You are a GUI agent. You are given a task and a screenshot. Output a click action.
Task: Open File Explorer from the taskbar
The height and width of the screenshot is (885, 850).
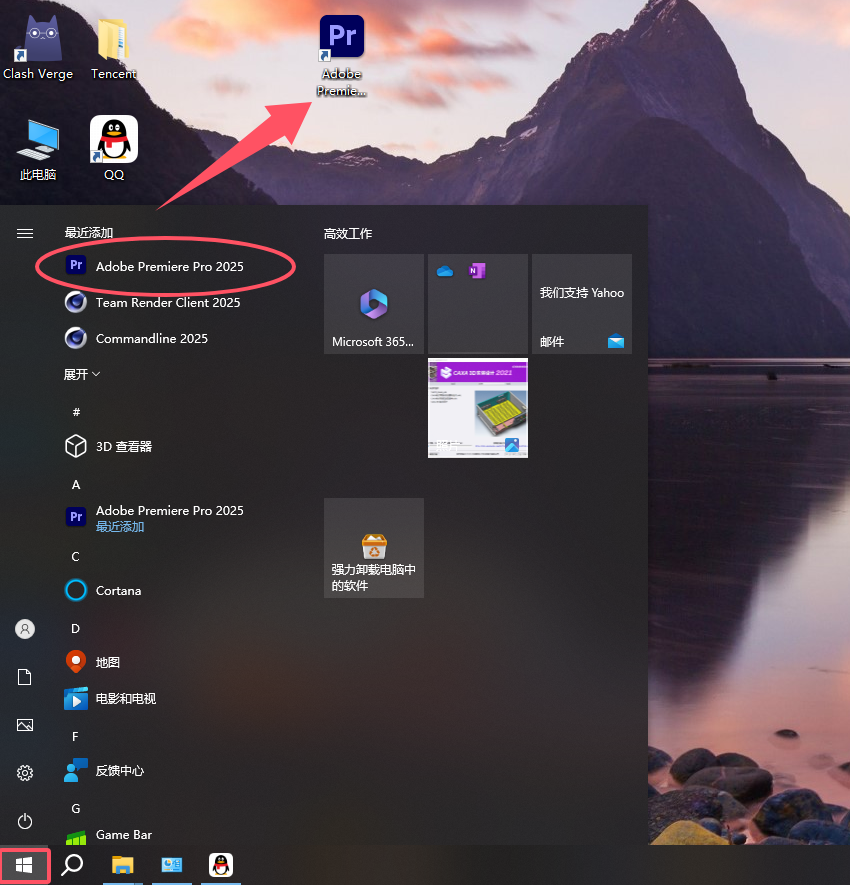coord(122,865)
